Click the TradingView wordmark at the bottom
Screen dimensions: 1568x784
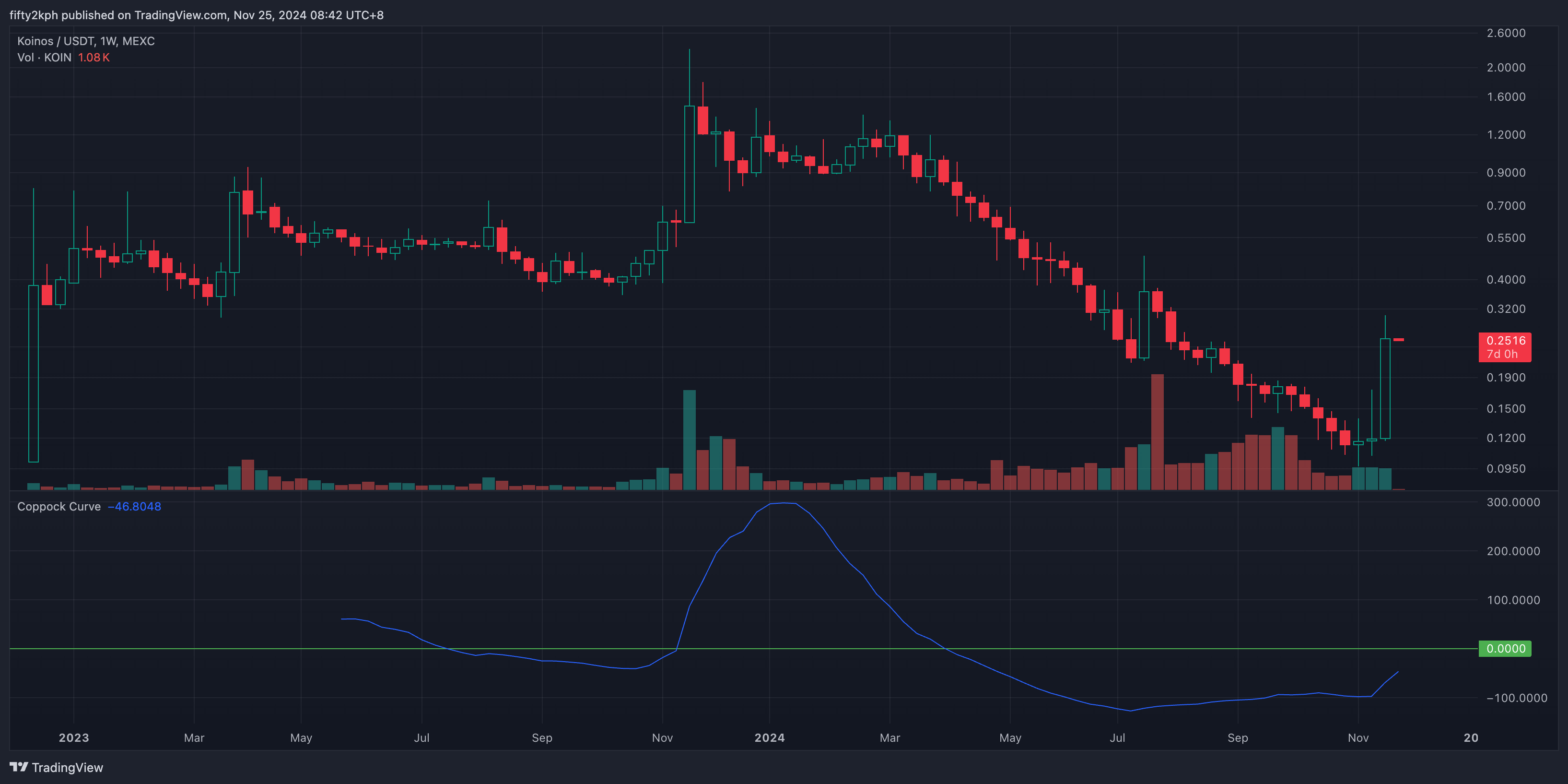68,767
